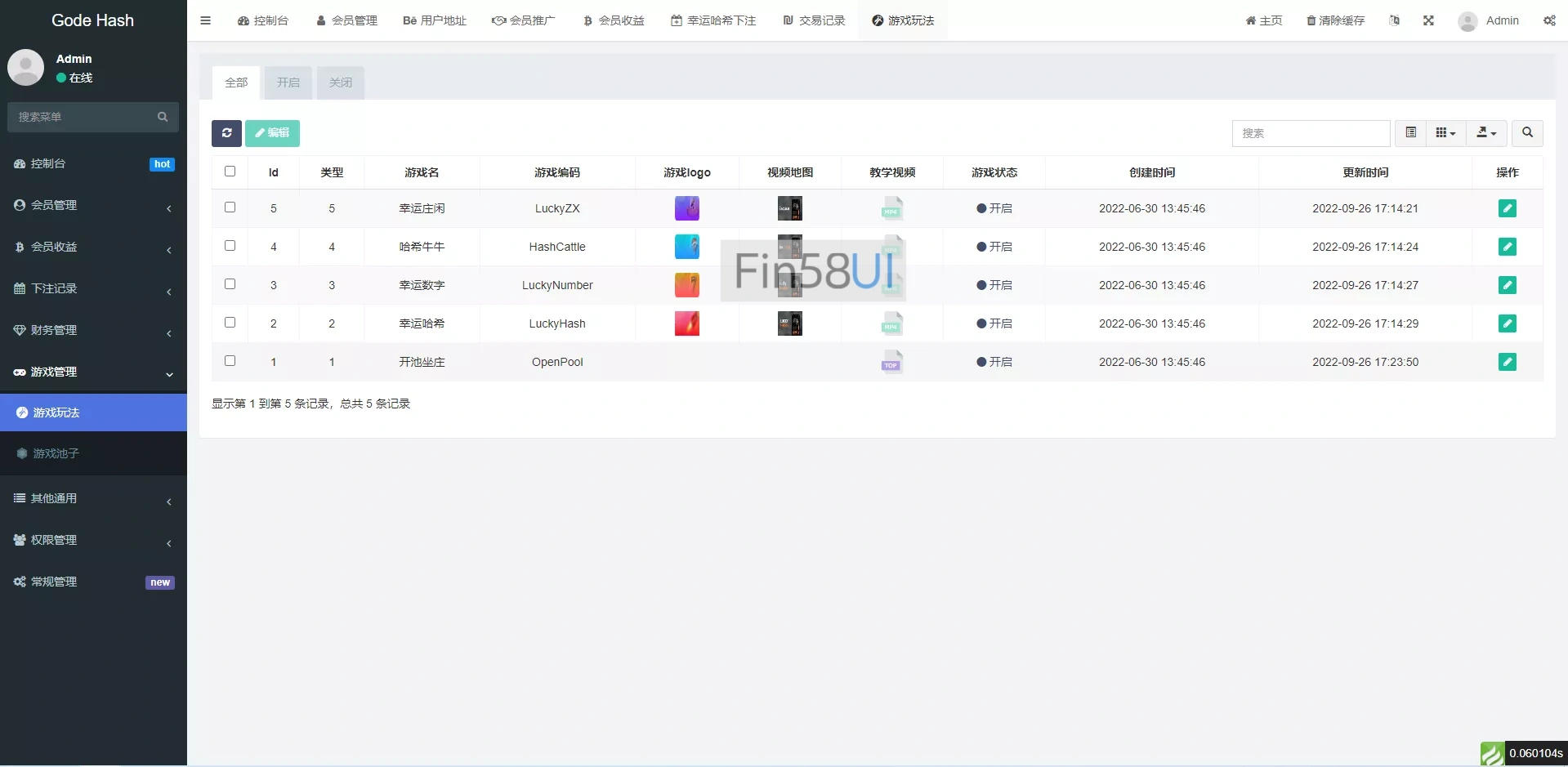Image resolution: width=1568 pixels, height=767 pixels.
Task: Toggle the table list view icon
Action: tap(1410, 132)
